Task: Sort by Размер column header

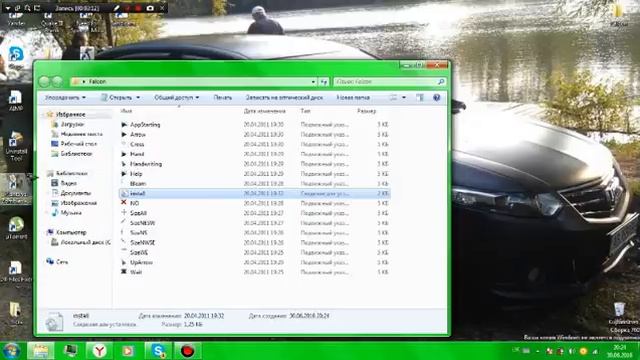Action: [x=366, y=111]
